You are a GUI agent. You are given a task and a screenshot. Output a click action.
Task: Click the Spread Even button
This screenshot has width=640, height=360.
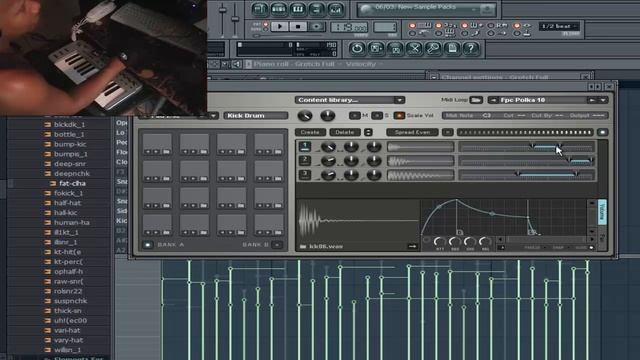click(x=412, y=132)
